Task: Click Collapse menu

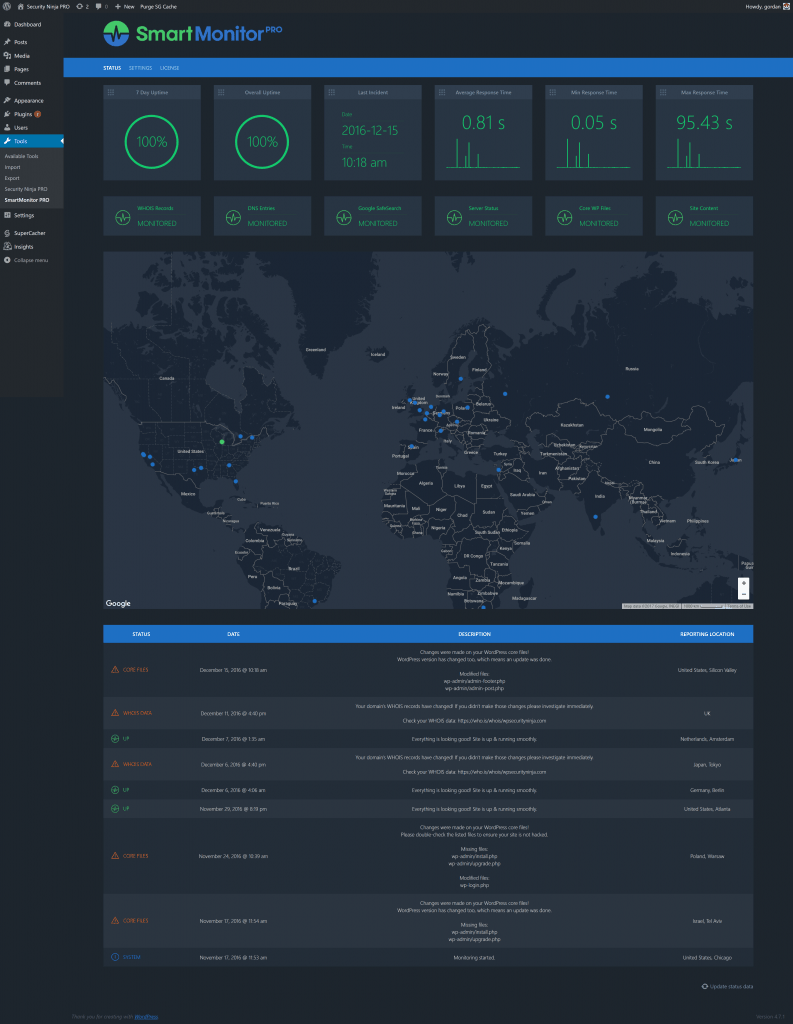Action: [31, 260]
